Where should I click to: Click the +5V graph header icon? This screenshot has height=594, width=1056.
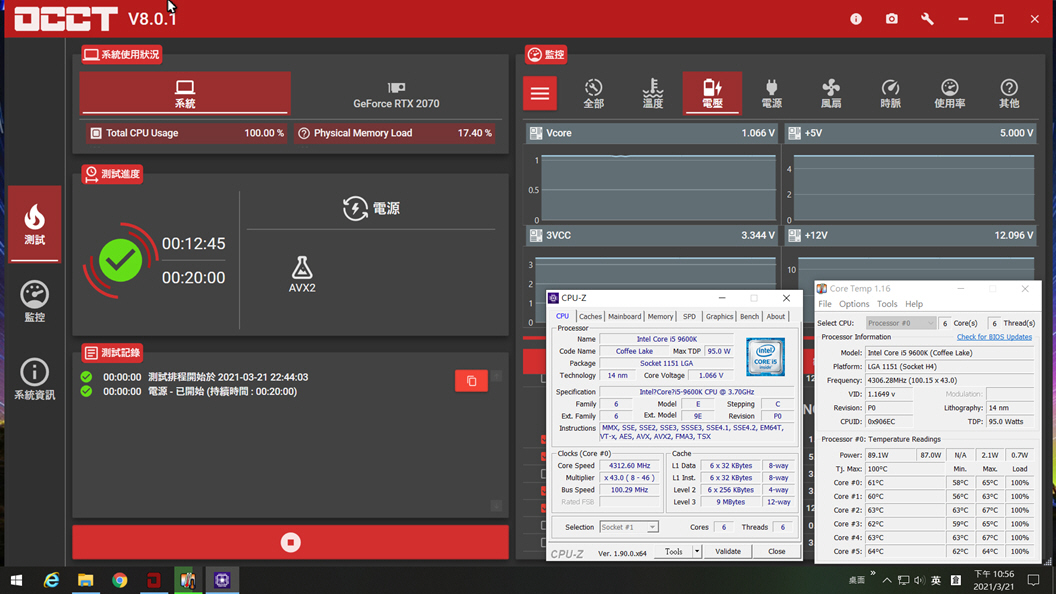[794, 133]
